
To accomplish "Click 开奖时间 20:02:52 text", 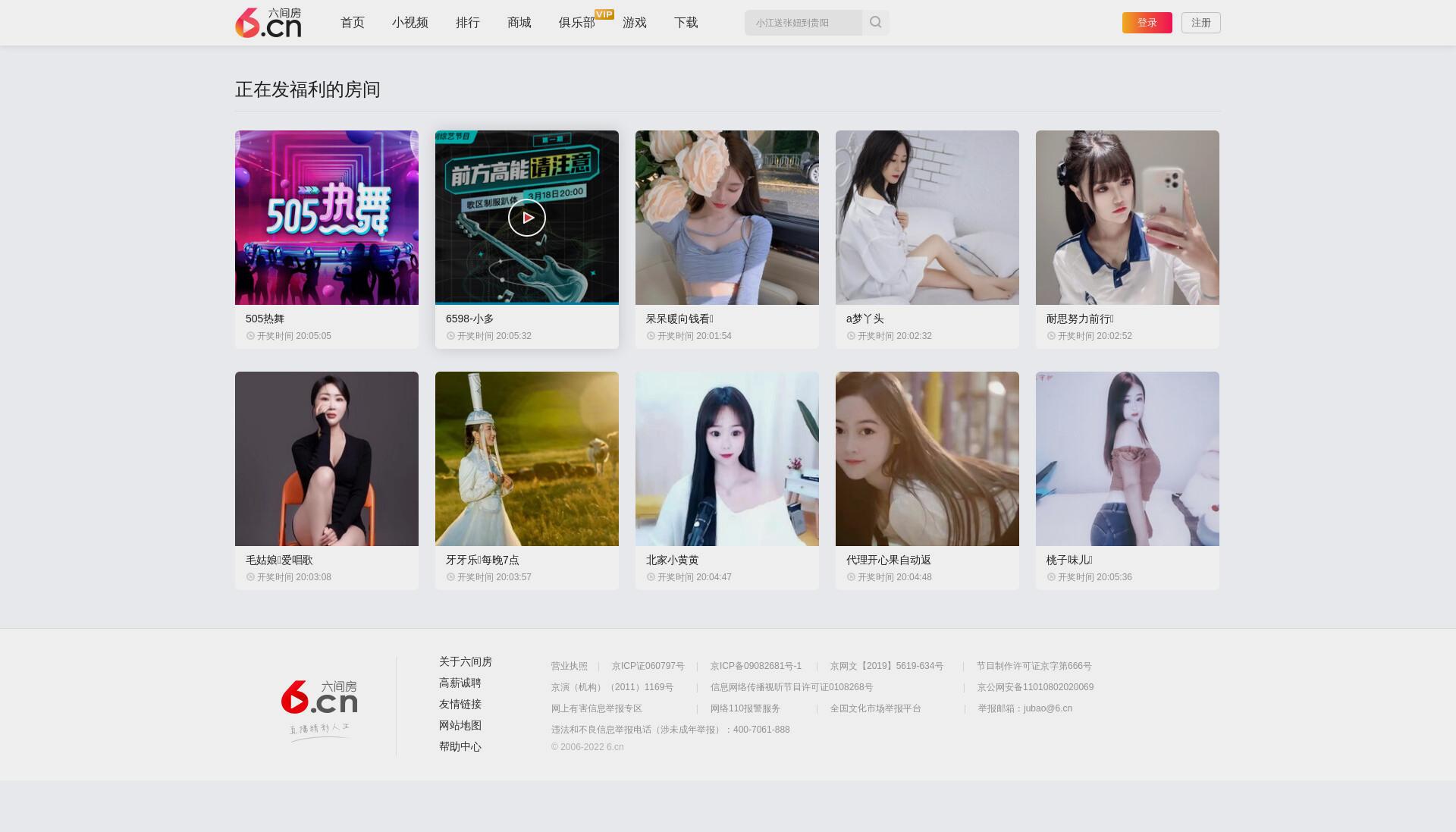I will click(1095, 336).
